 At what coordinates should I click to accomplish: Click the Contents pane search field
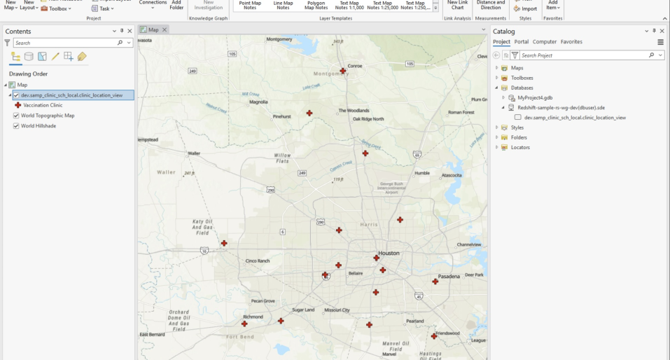coord(65,43)
